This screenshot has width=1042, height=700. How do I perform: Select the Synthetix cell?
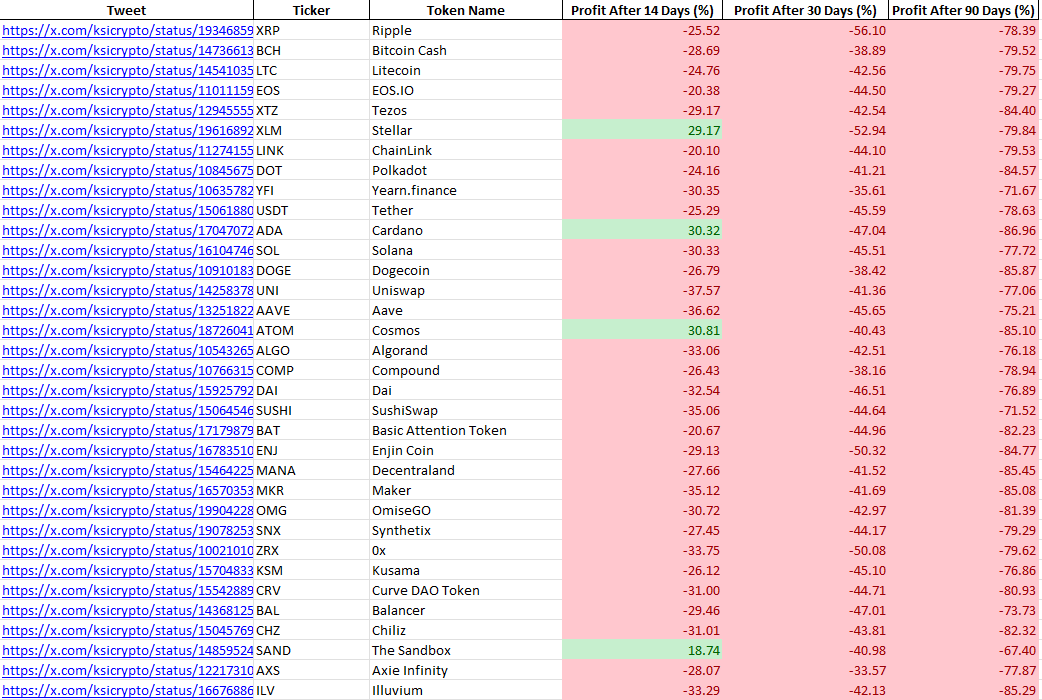pyautogui.click(x=465, y=530)
